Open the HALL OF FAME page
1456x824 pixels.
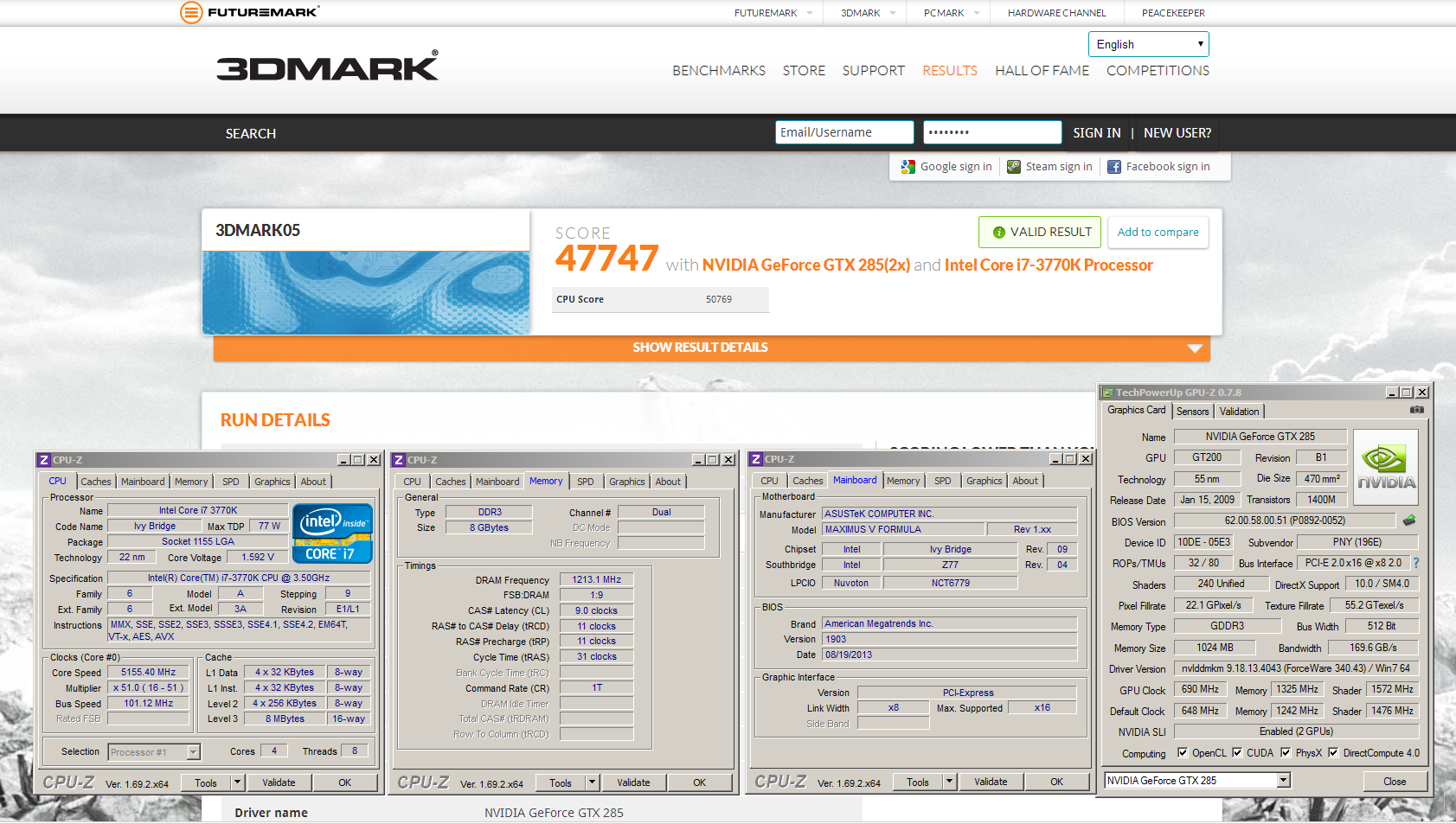[x=1042, y=71]
